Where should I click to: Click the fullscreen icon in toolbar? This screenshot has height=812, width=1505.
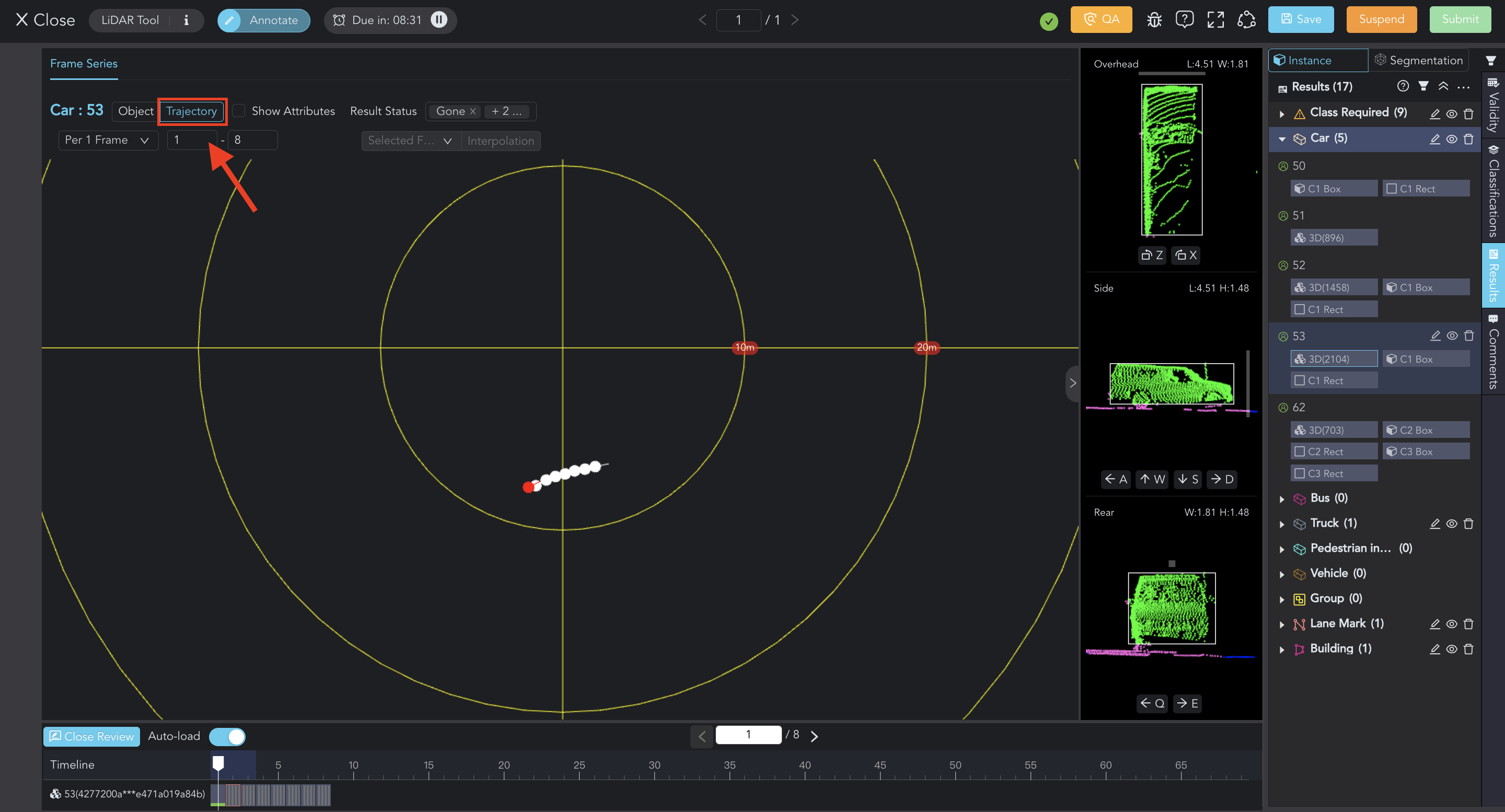tap(1215, 20)
